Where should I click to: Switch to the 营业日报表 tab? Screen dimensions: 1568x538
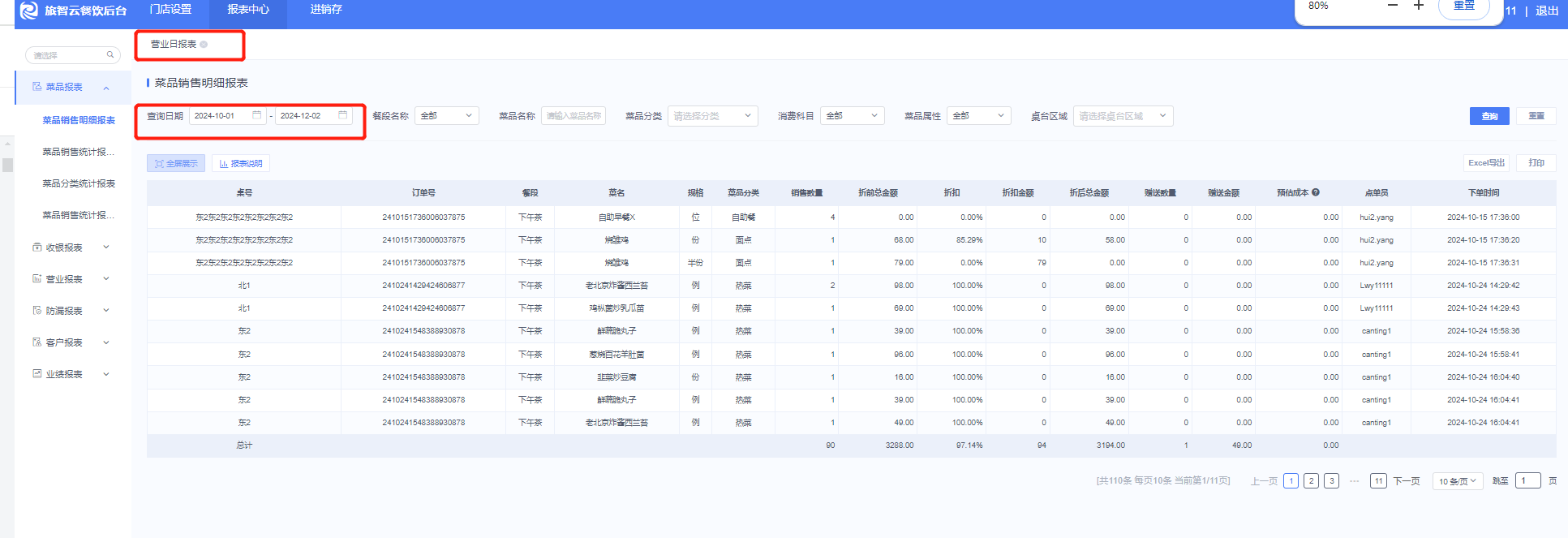point(174,45)
